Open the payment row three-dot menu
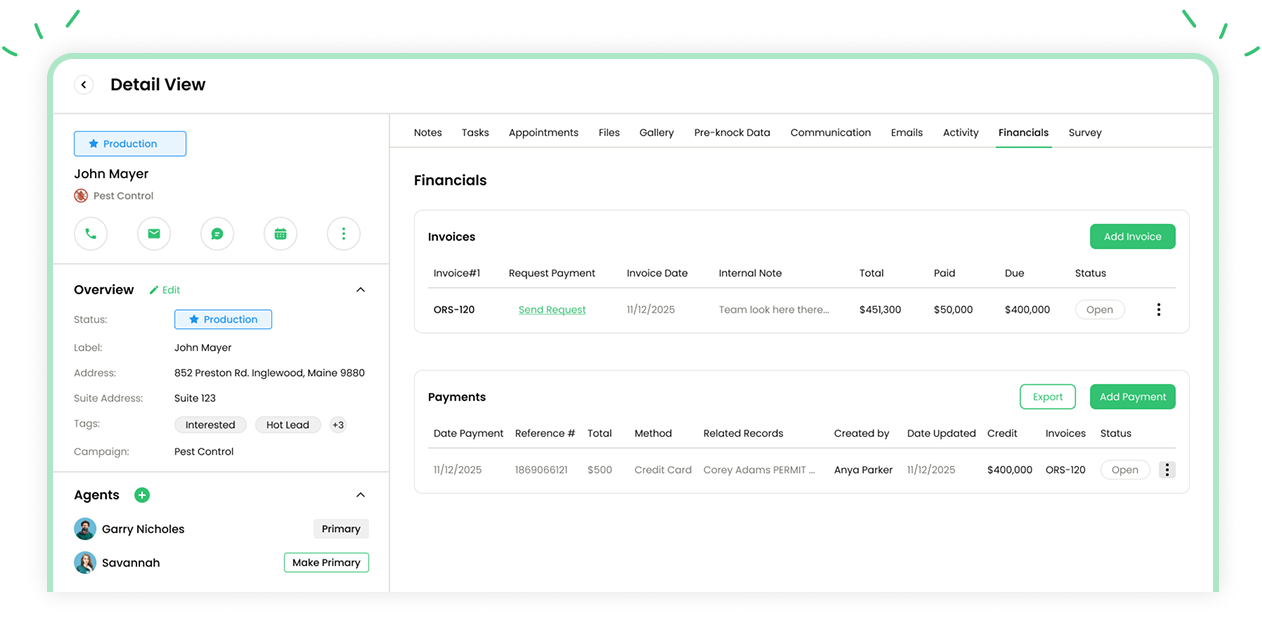This screenshot has width=1262, height=618. pos(1166,470)
